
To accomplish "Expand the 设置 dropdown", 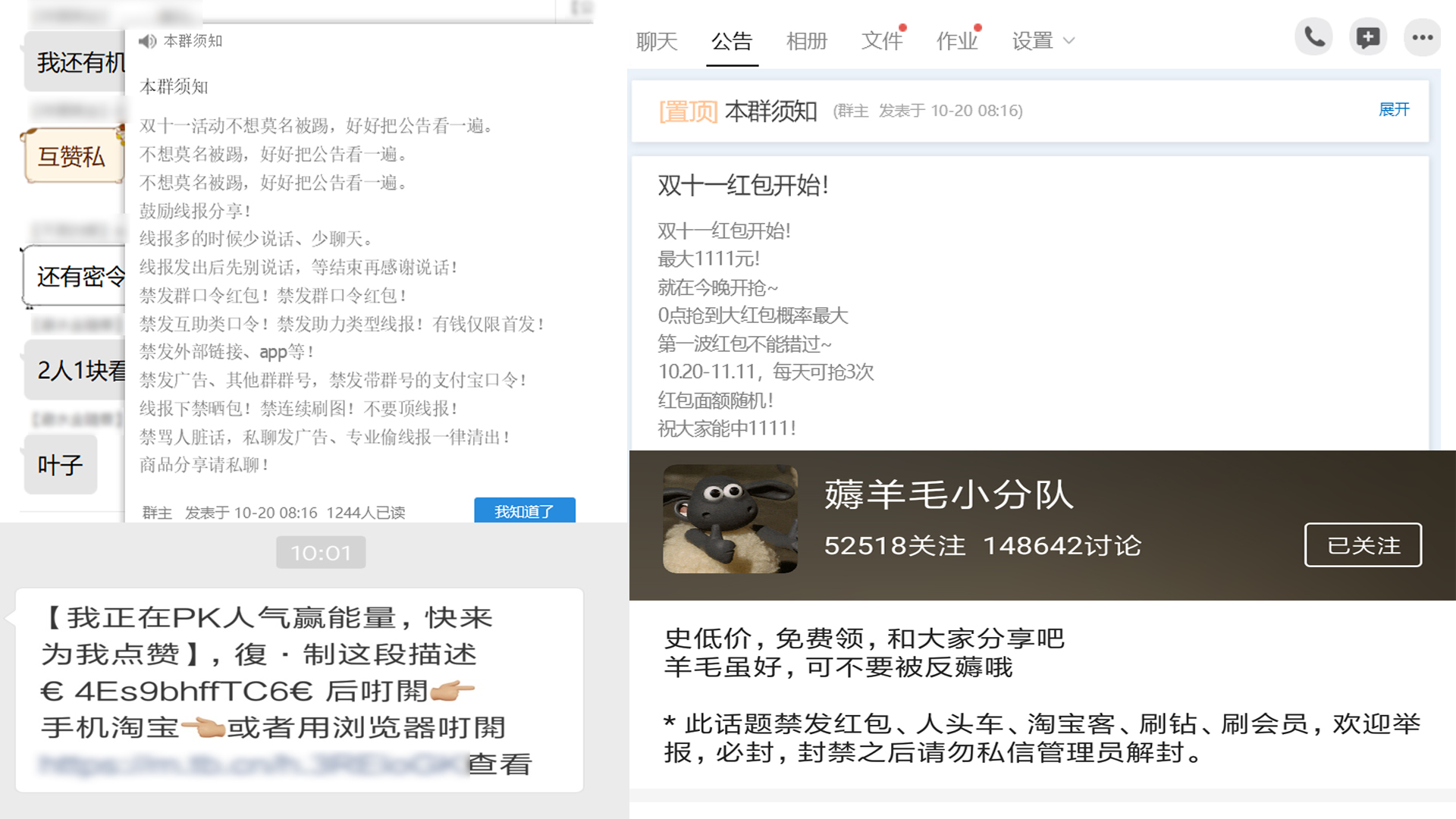I will click(1032, 41).
